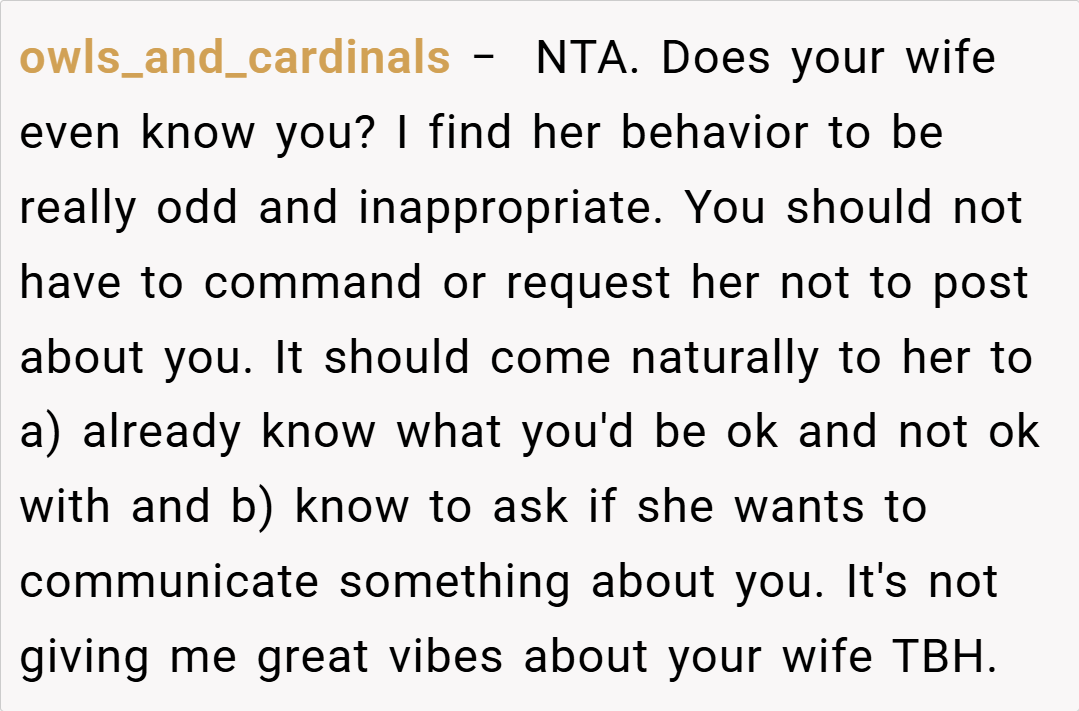This screenshot has width=1079, height=711.
Task: Click the word "communicate" in the comment
Action: coord(169,582)
